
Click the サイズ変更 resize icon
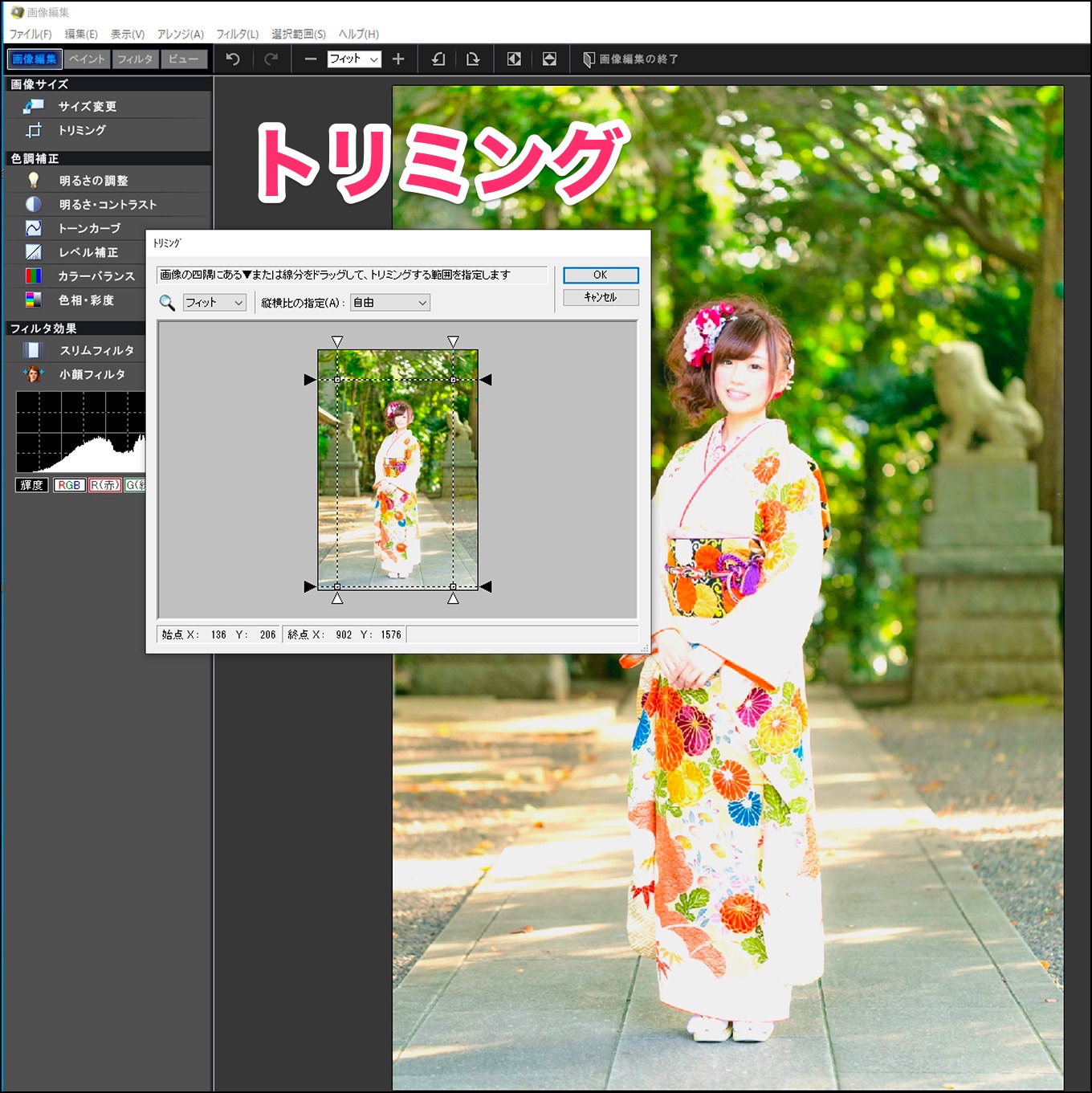click(34, 106)
